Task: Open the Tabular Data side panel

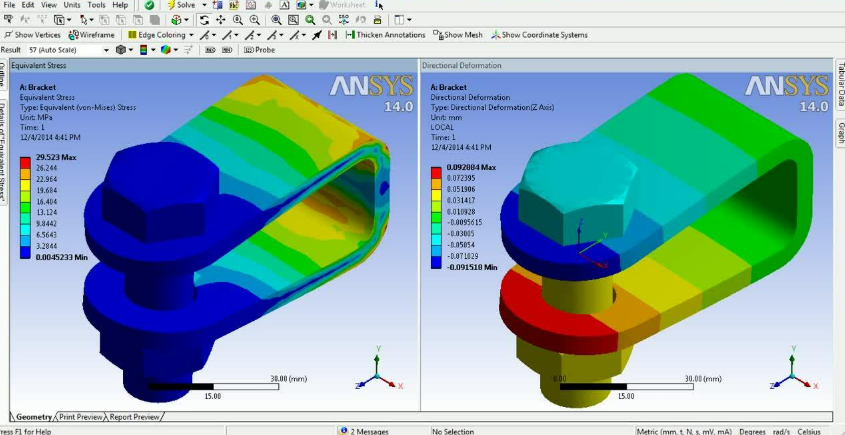Action: pos(840,85)
